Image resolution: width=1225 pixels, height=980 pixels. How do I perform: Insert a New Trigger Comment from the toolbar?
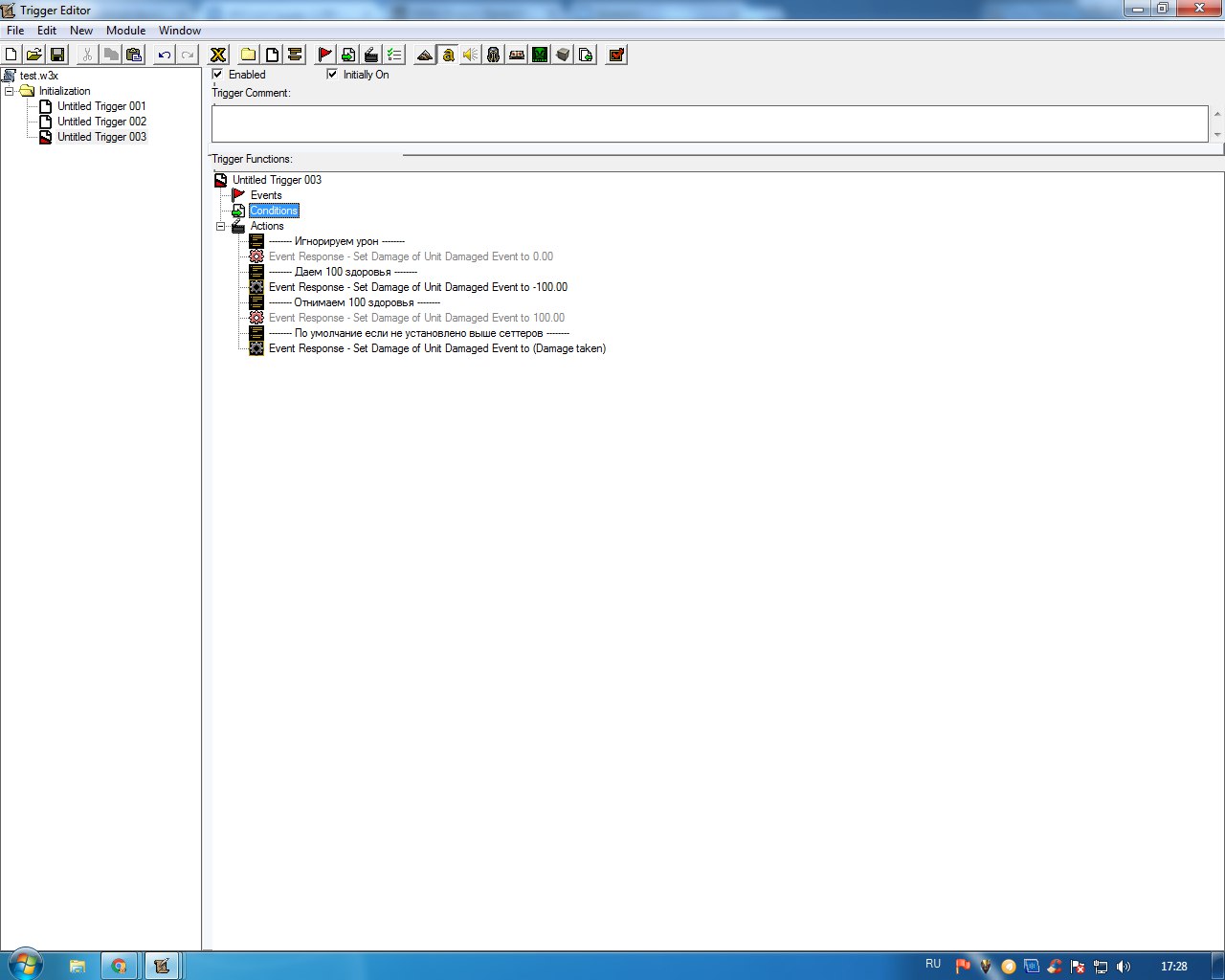pyautogui.click(x=295, y=55)
